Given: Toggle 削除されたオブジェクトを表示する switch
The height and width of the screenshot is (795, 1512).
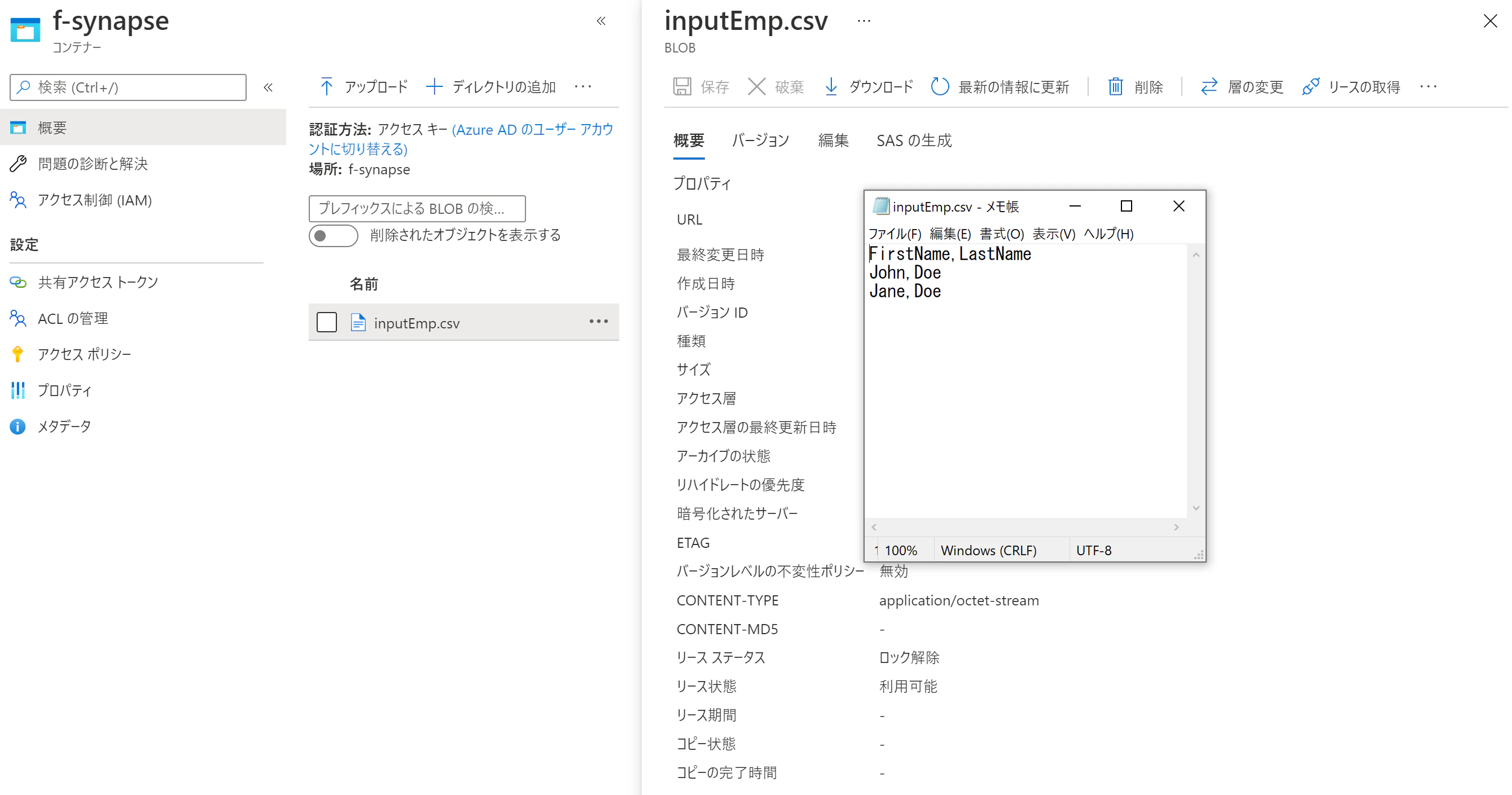Looking at the screenshot, I should pyautogui.click(x=334, y=236).
